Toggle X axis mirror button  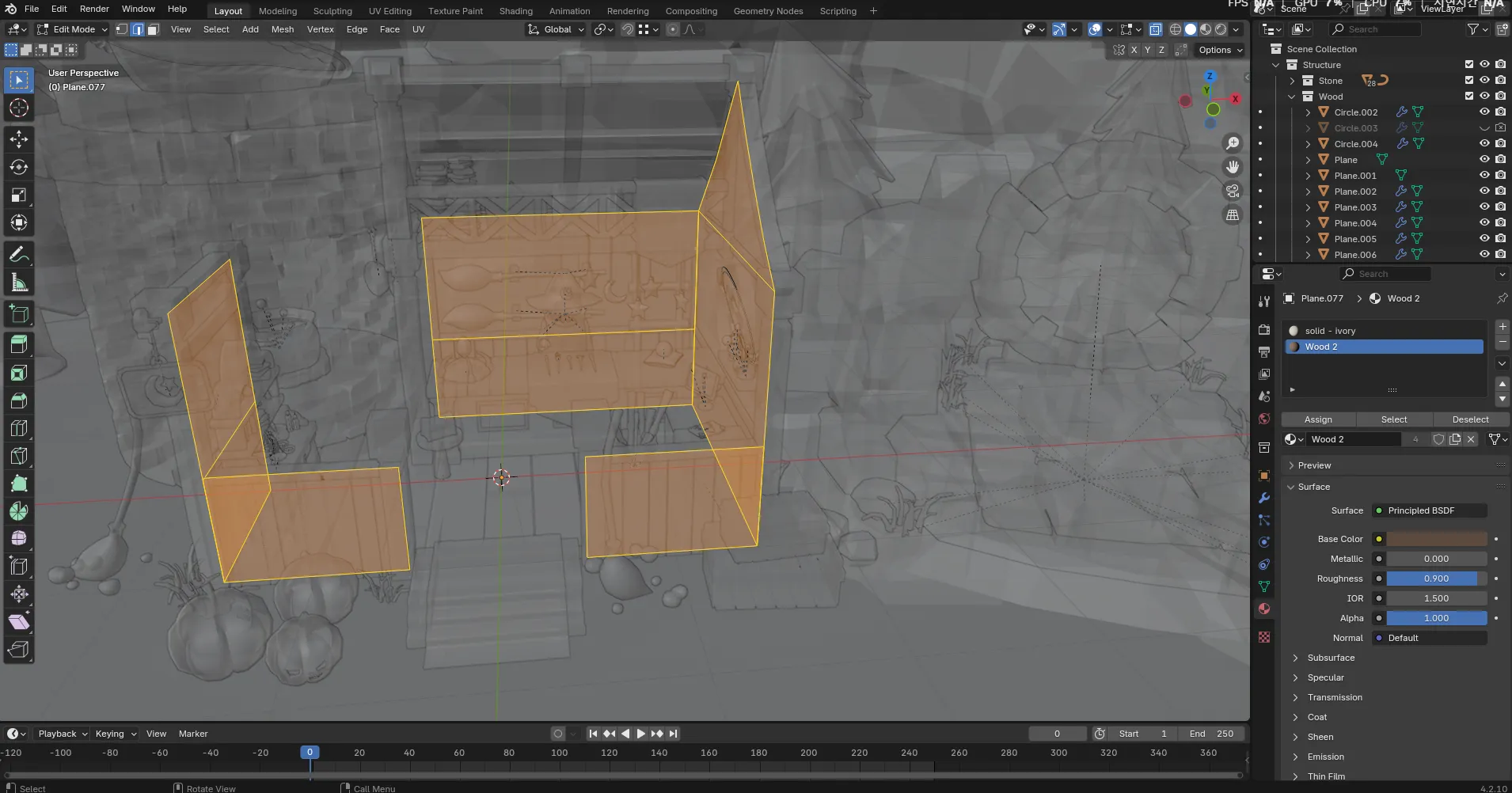(1134, 50)
